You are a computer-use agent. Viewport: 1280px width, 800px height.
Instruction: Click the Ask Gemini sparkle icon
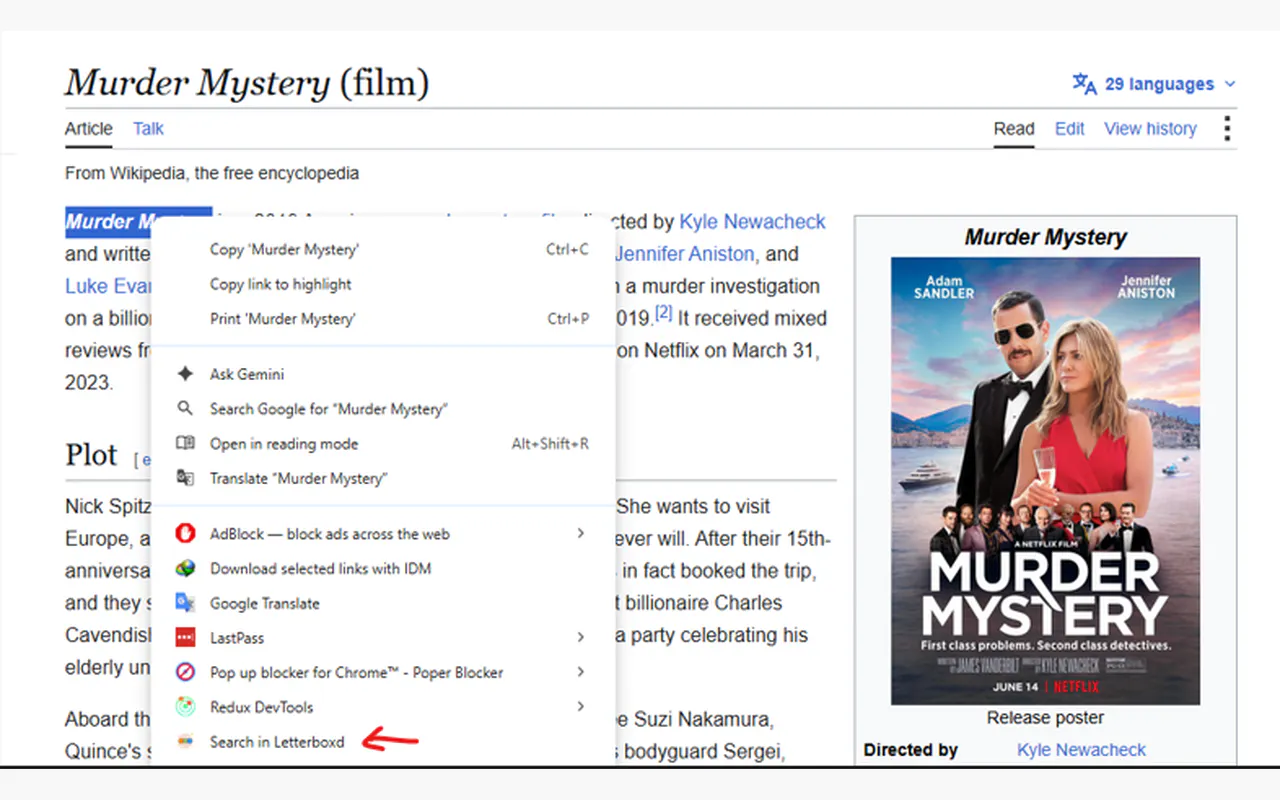(185, 374)
